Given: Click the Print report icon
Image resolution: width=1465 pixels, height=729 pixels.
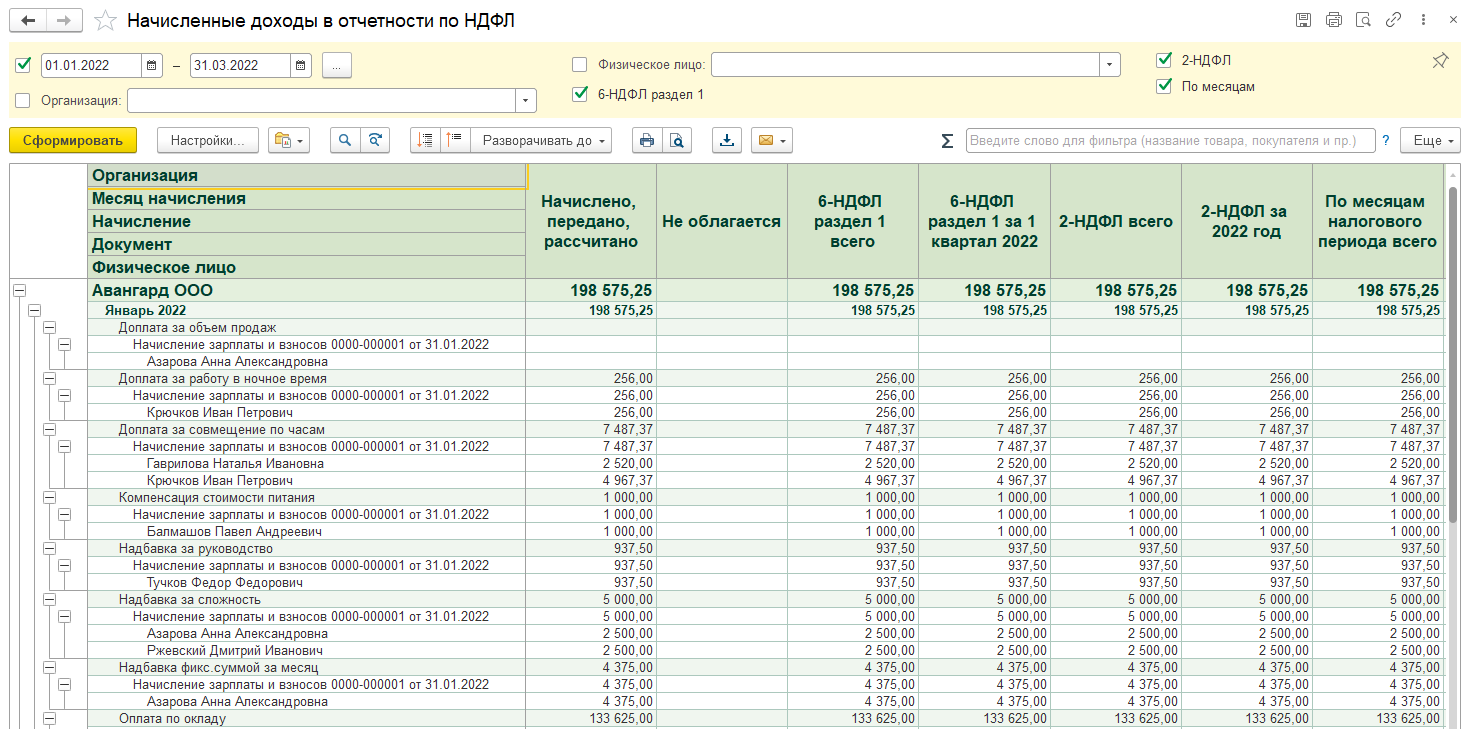Looking at the screenshot, I should pos(647,141).
